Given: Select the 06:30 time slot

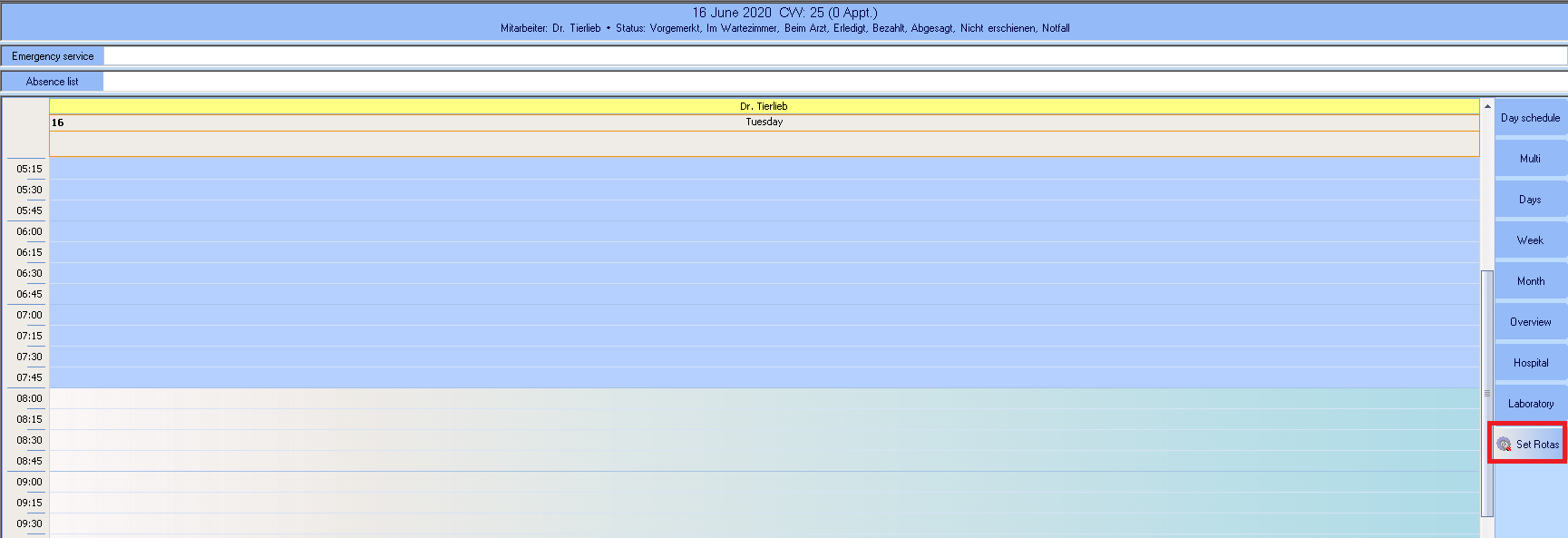Looking at the screenshot, I should (764, 273).
